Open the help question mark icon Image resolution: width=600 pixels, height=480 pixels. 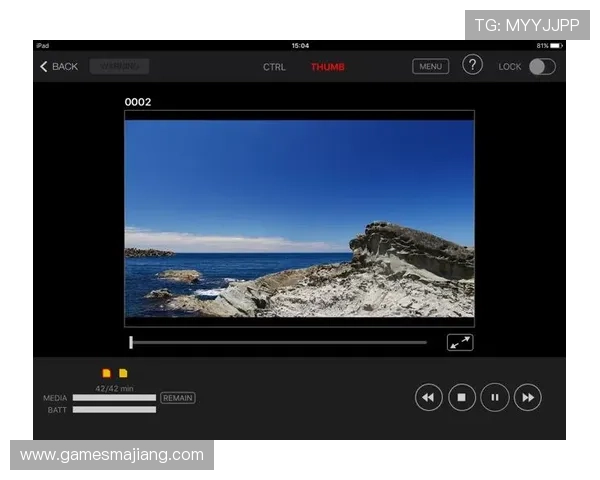(x=472, y=66)
